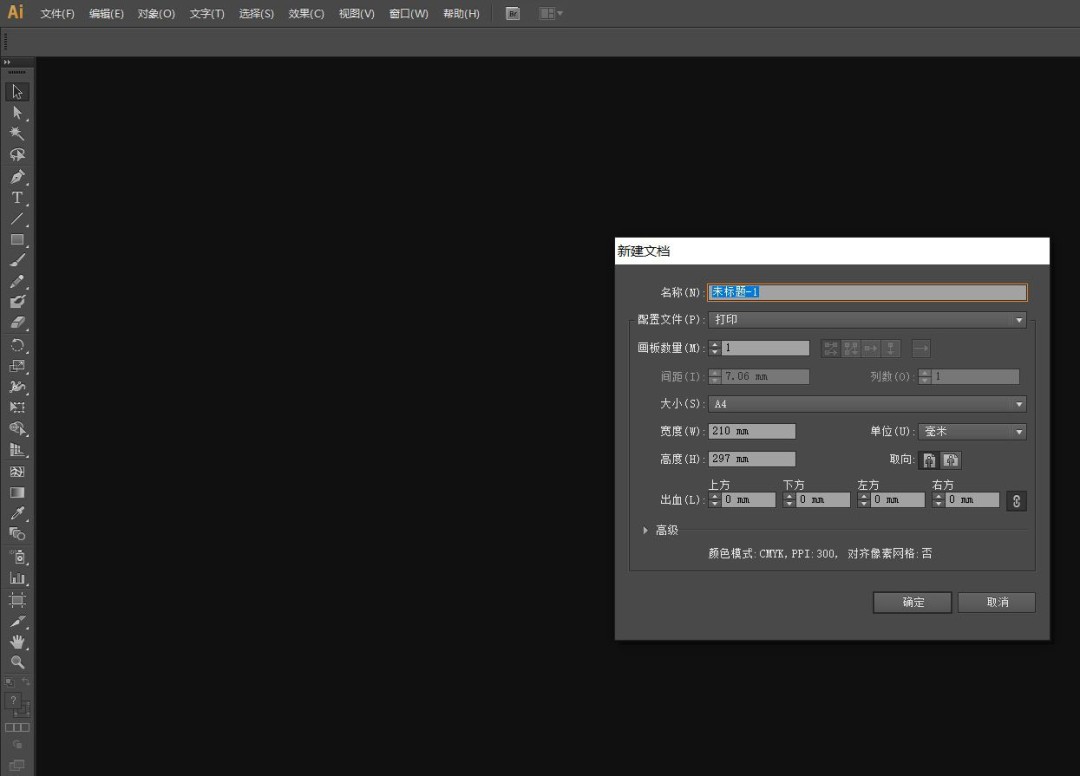This screenshot has height=776, width=1080.
Task: Expand the 高级 advanced section
Action: click(646, 531)
